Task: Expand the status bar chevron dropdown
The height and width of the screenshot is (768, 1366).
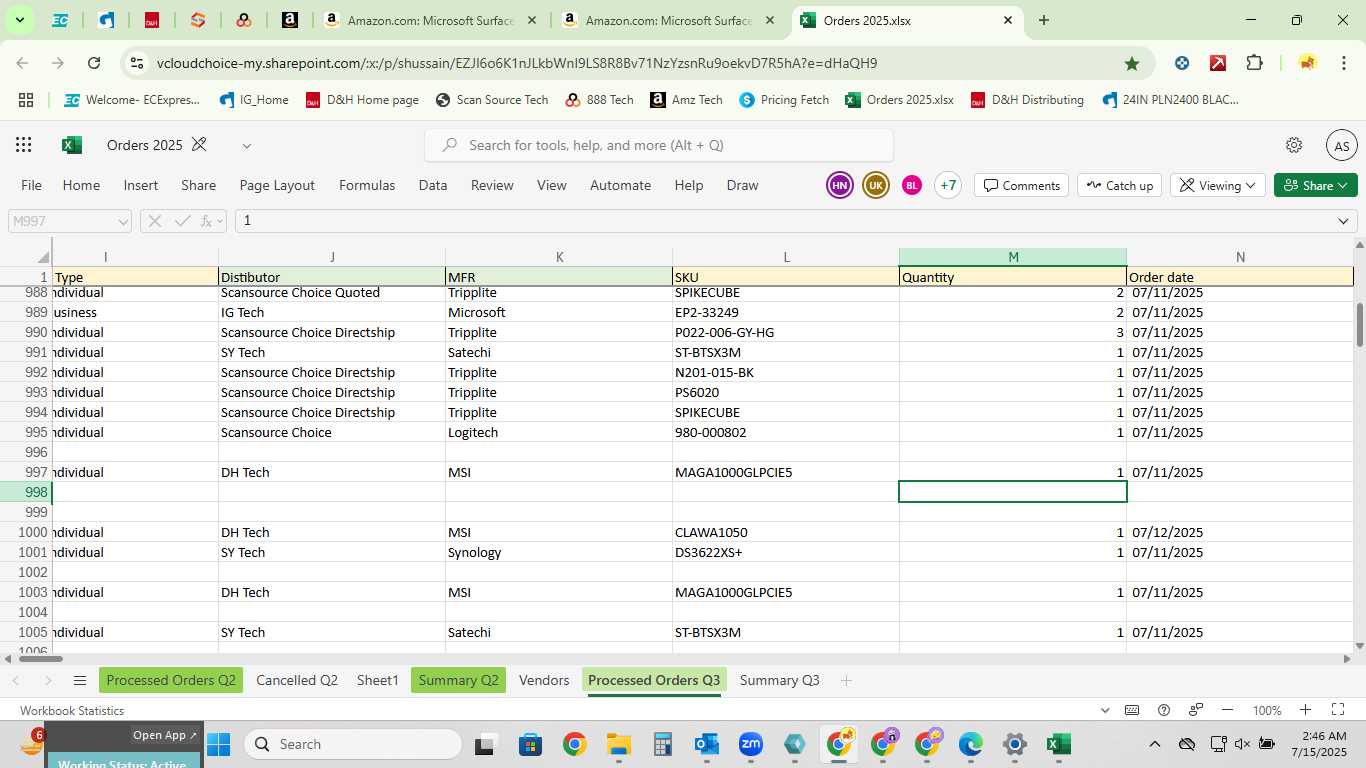Action: (1105, 710)
